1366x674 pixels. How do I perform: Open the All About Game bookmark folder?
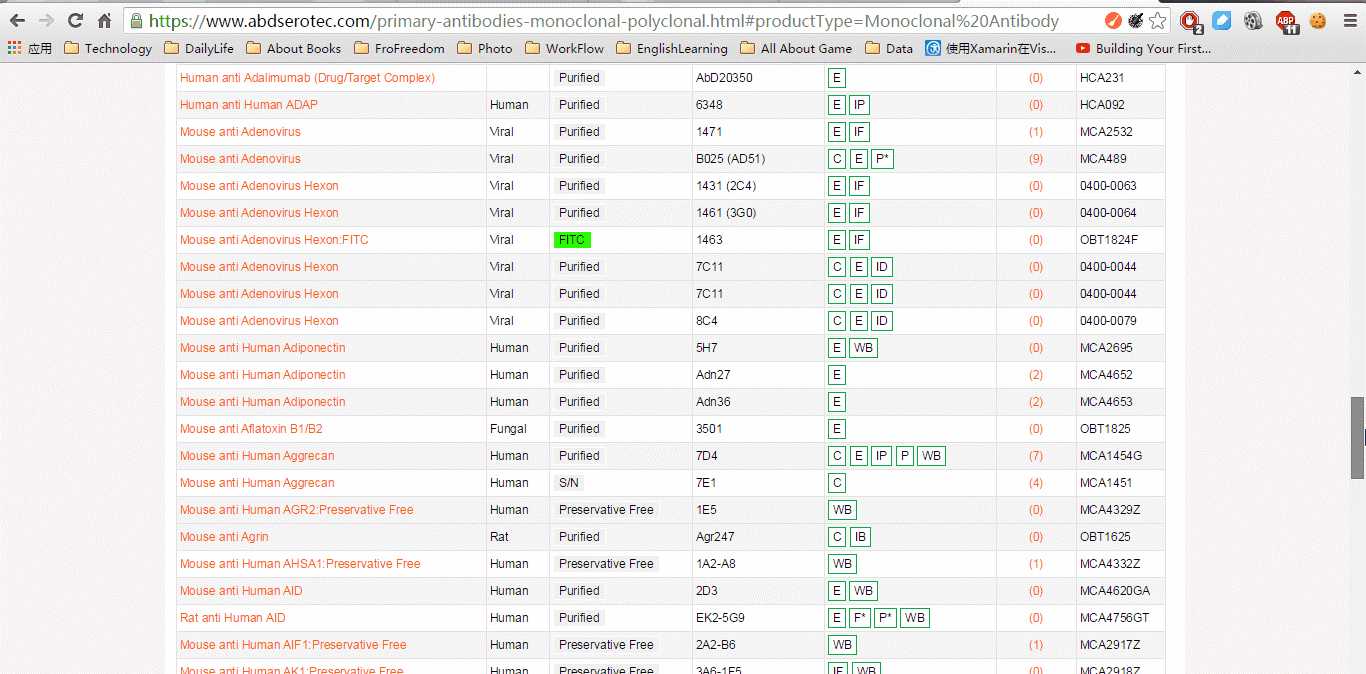coord(796,48)
